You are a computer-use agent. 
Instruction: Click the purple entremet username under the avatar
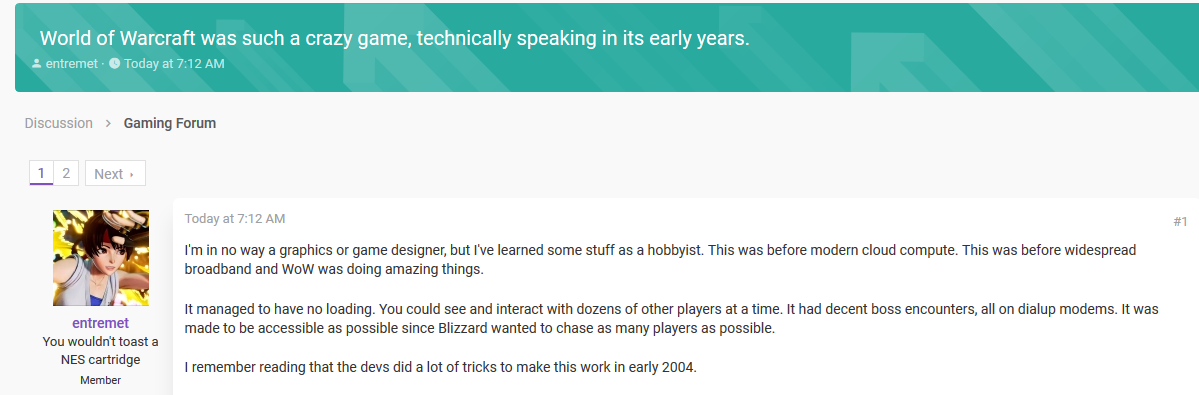click(x=101, y=323)
